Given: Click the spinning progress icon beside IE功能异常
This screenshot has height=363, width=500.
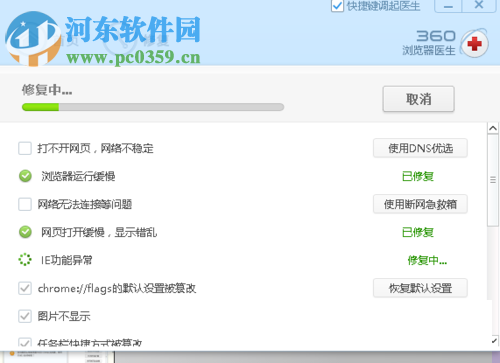Looking at the screenshot, I should click(x=25, y=260).
